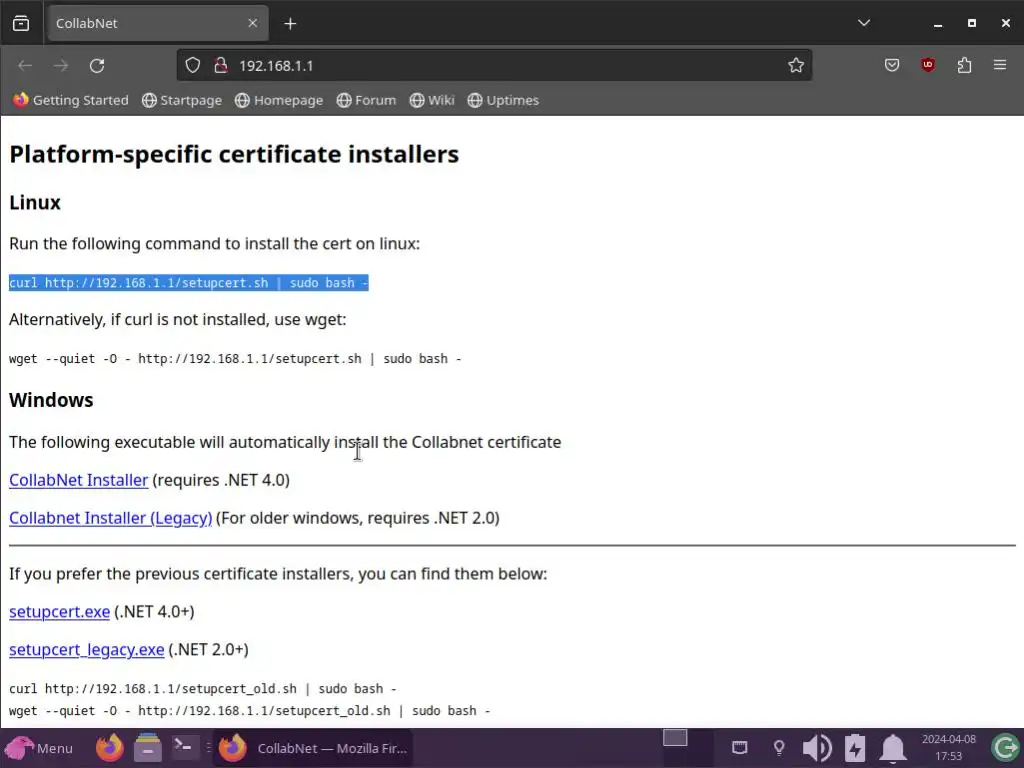Focus the 192.168.1.1 address bar
The width and height of the screenshot is (1024, 768).
click(x=494, y=65)
